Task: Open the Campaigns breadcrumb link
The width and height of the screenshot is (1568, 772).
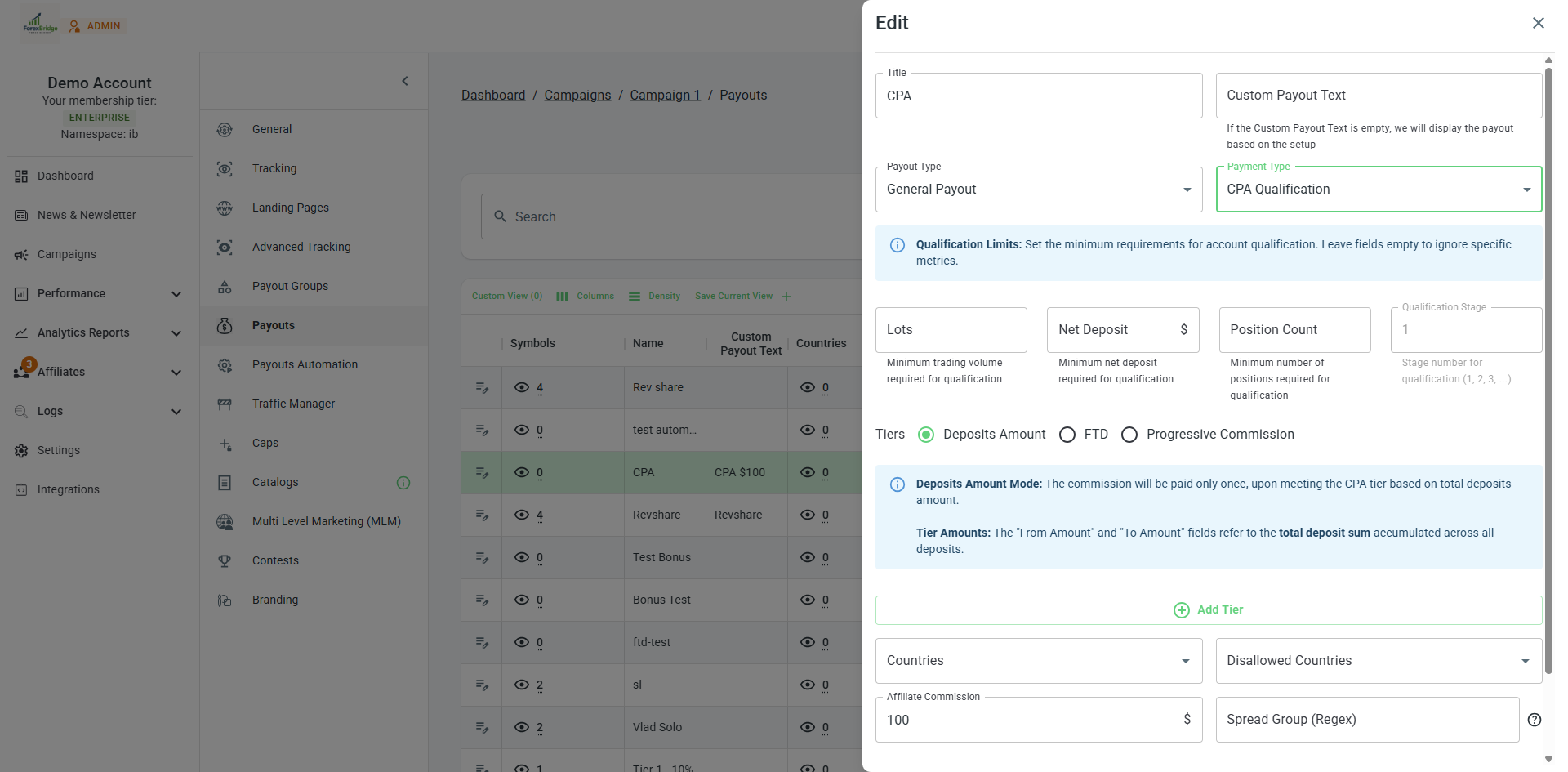Action: point(577,96)
